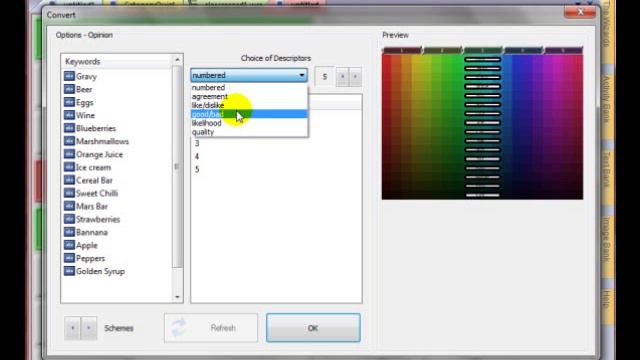The height and width of the screenshot is (360, 640).
Task: Select the Marshmallows keyword text
Action: [x=102, y=141]
